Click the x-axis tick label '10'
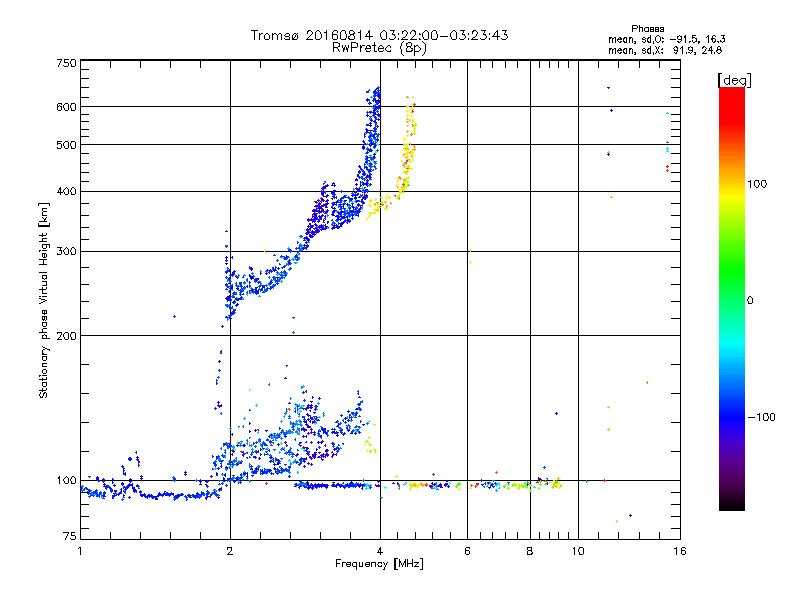Screen dimensions: 800x600 click(x=578, y=551)
